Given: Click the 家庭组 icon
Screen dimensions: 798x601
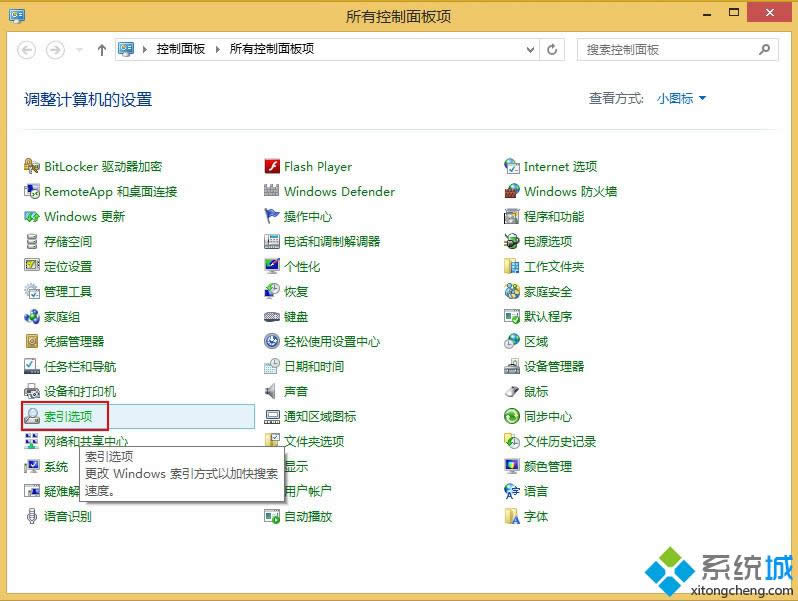Looking at the screenshot, I should click(32, 317).
